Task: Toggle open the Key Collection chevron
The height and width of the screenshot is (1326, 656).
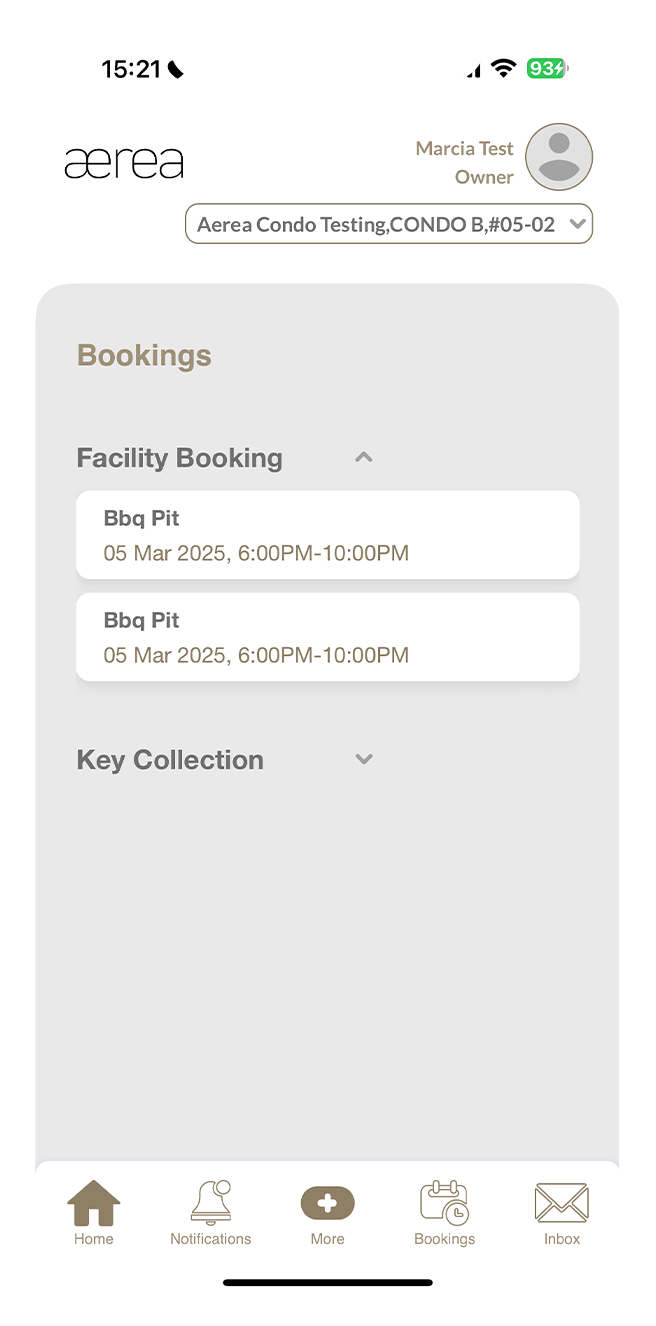Action: (363, 759)
